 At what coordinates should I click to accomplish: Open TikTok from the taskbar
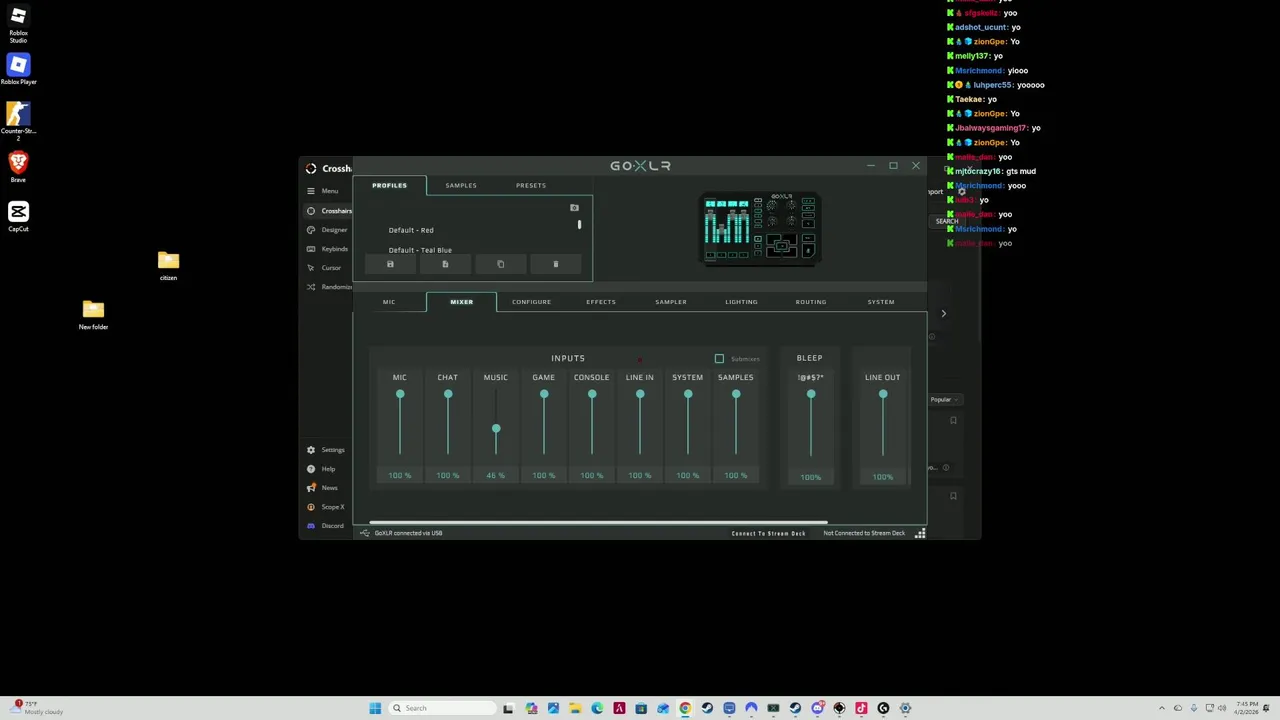tap(861, 708)
